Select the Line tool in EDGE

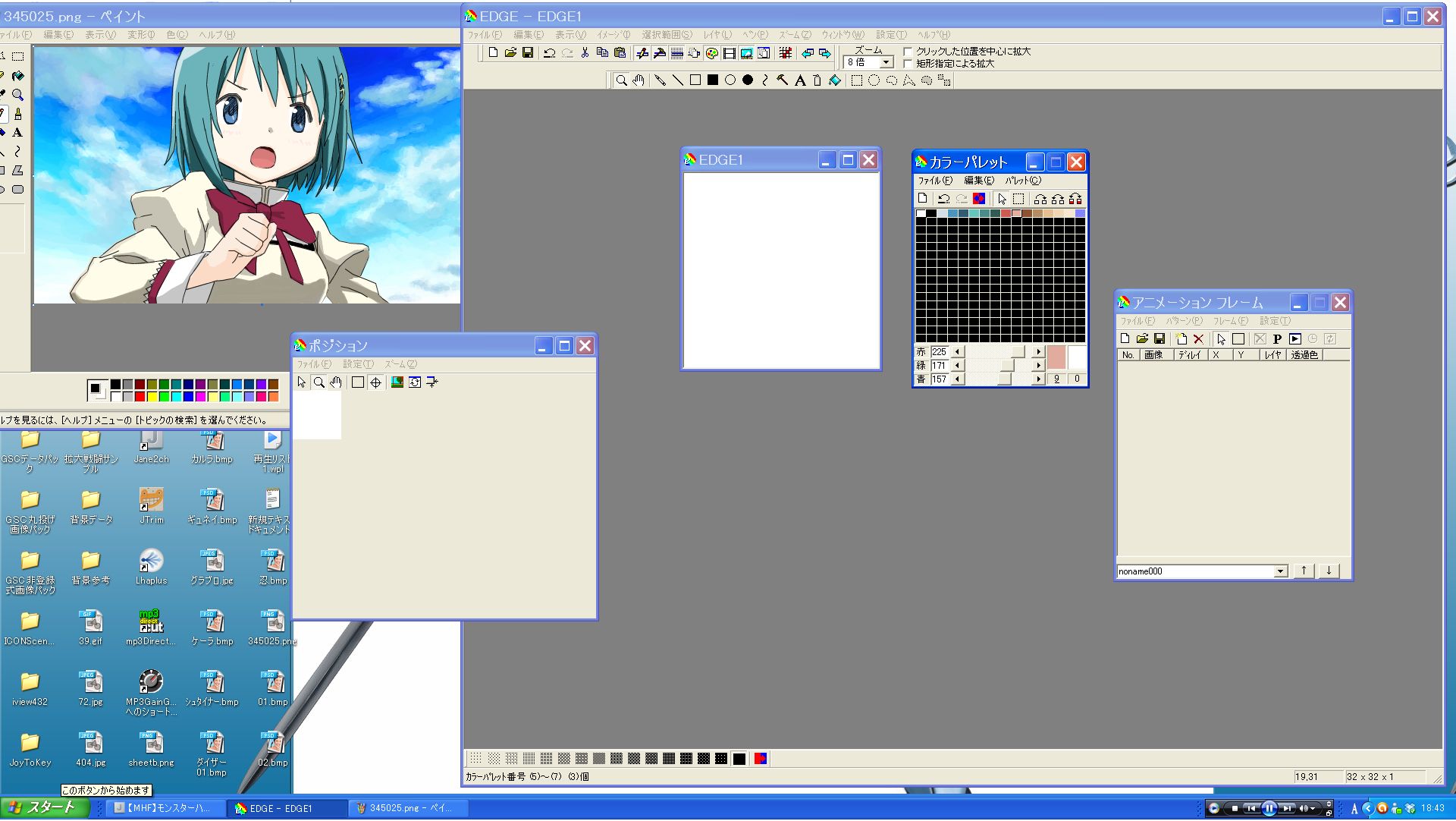(x=677, y=80)
